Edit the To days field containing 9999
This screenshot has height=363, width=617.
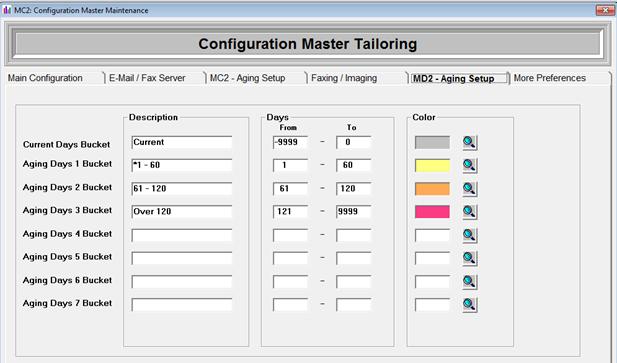point(353,212)
